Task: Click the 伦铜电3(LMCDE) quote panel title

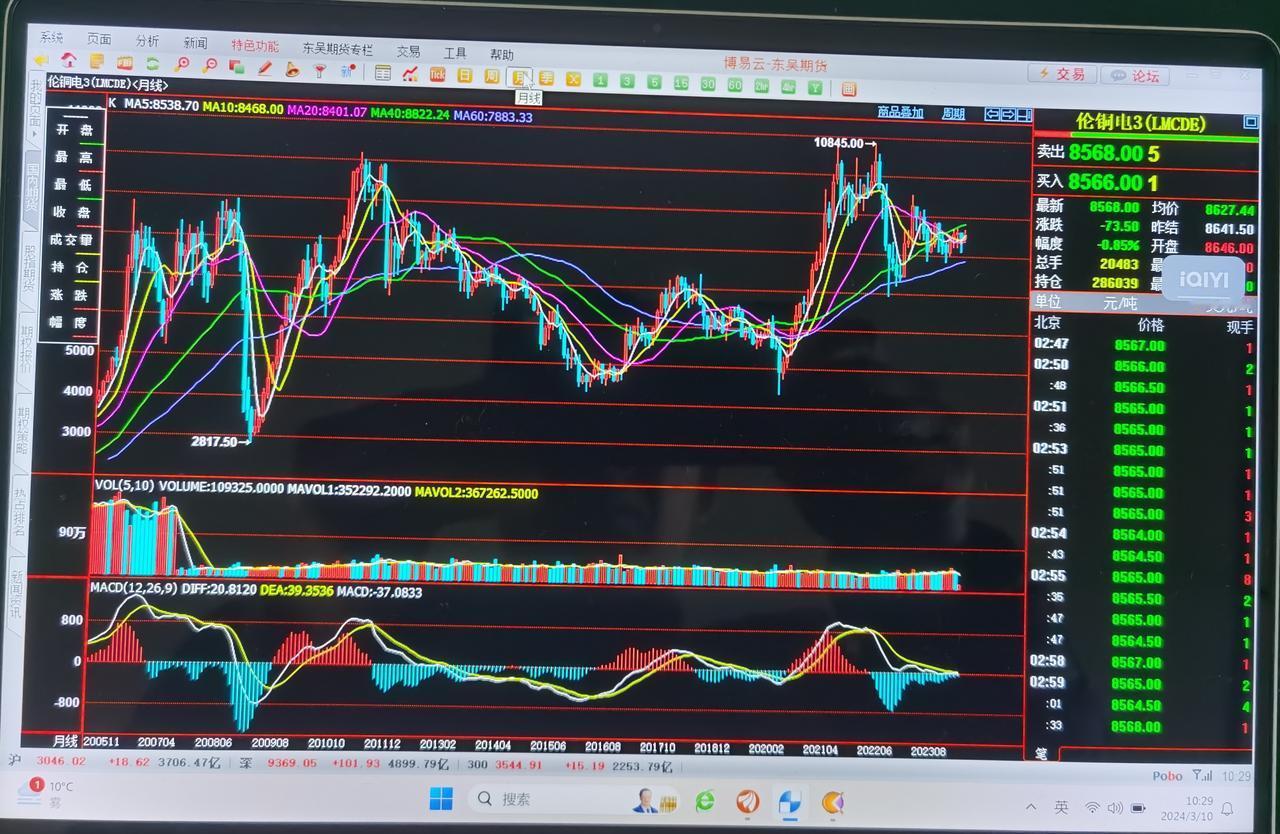Action: [x=1140, y=123]
